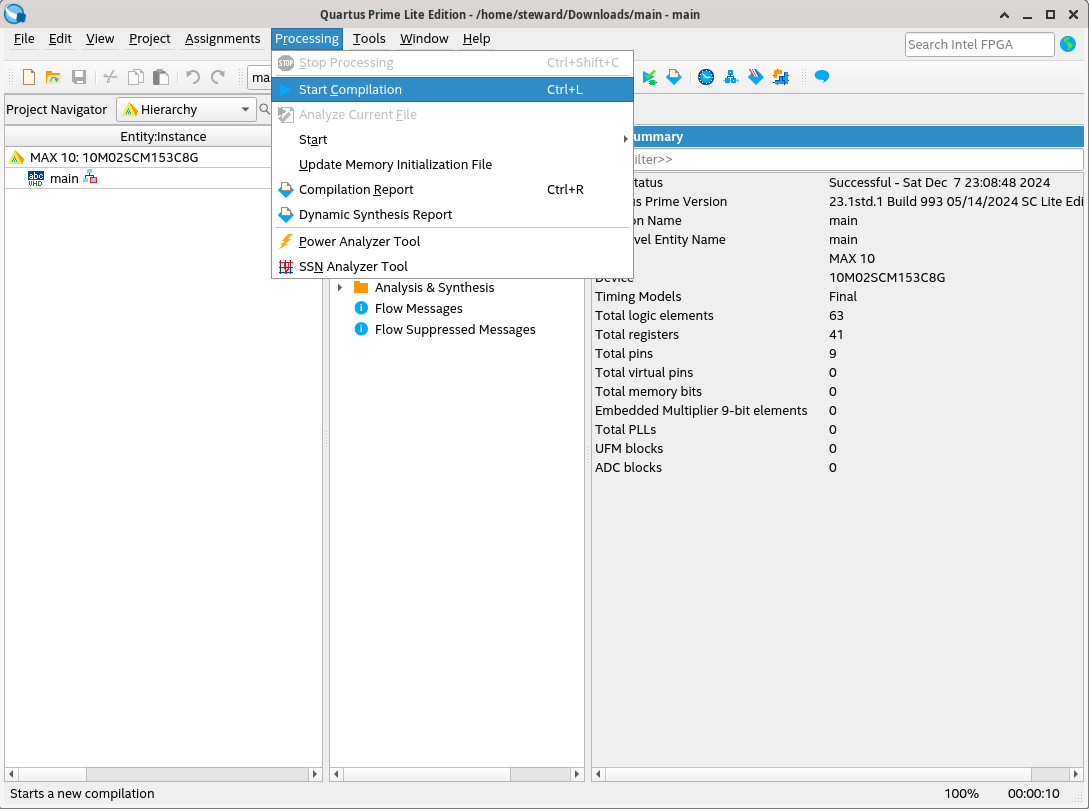Open the Project menu
Screen dimensions: 1089x809
tap(149, 39)
